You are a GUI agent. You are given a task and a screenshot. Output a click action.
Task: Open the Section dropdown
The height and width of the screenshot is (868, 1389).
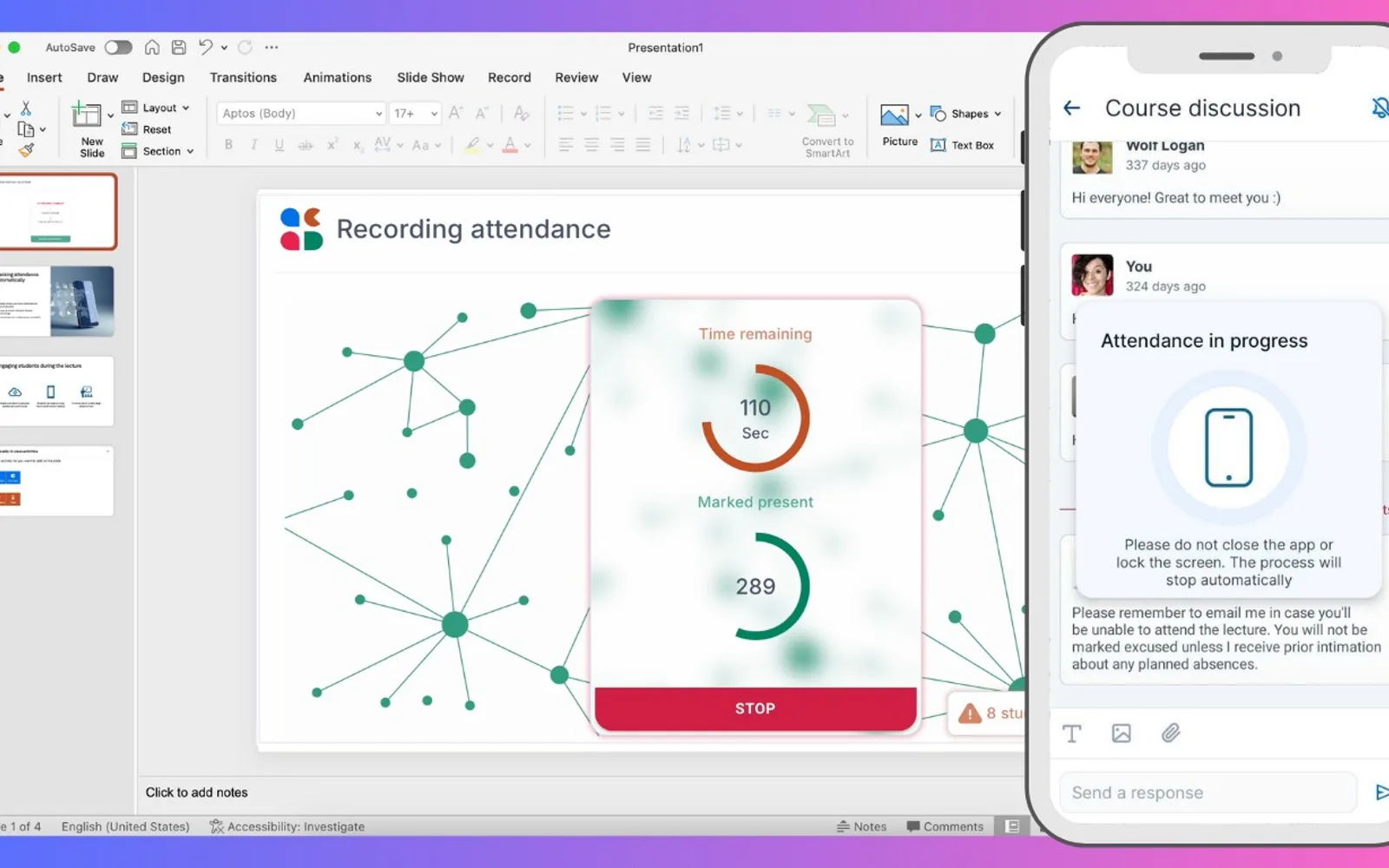(158, 151)
